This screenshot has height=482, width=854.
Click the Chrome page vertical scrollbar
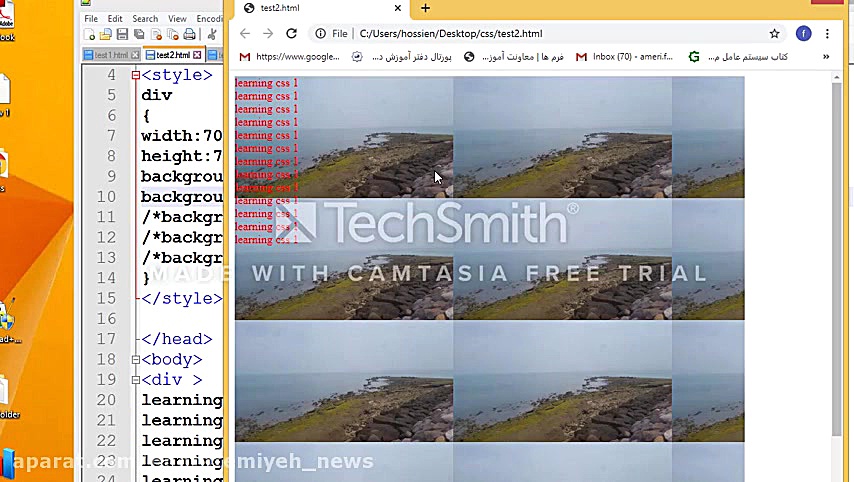click(837, 259)
